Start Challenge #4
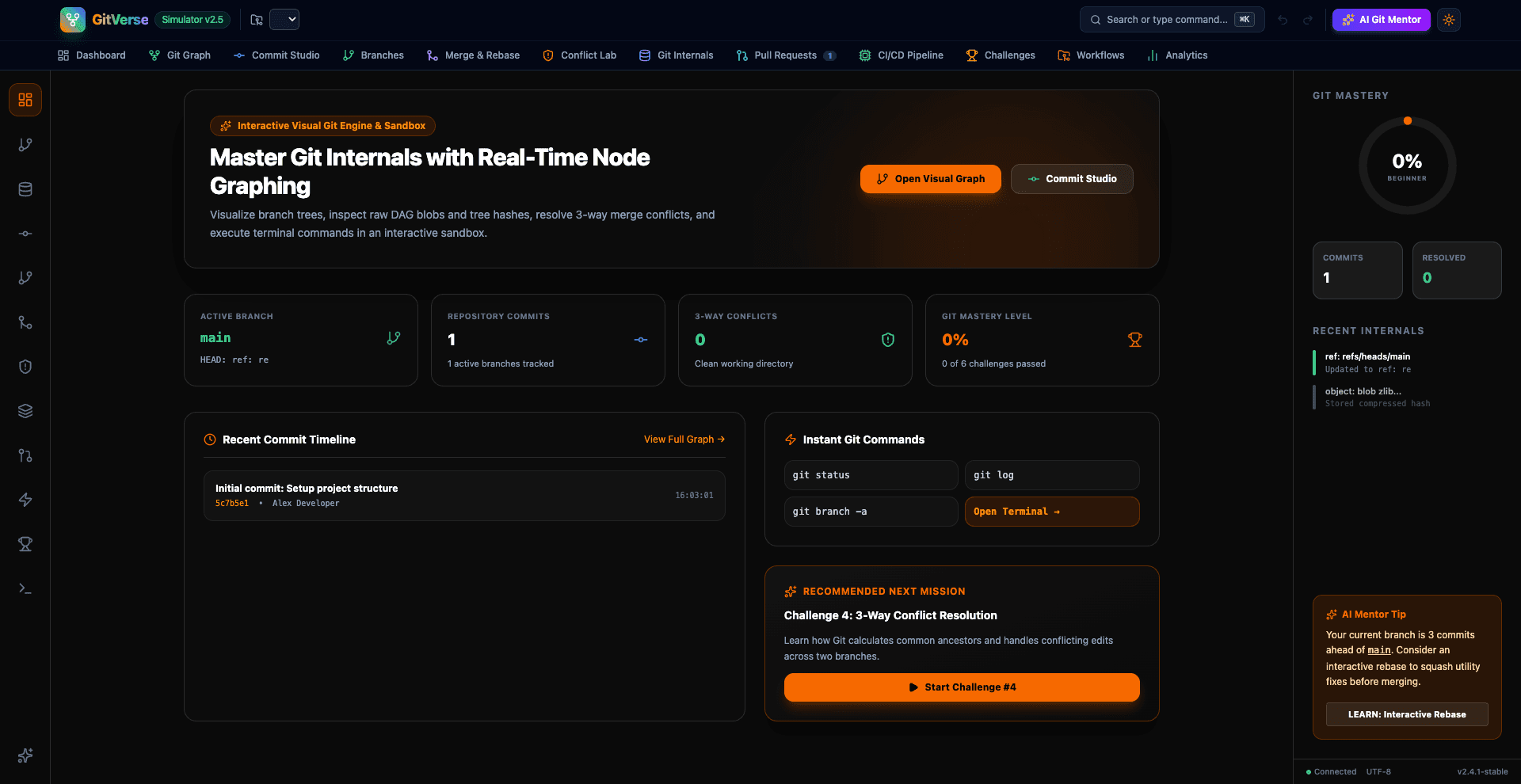This screenshot has width=1521, height=784. coord(962,687)
